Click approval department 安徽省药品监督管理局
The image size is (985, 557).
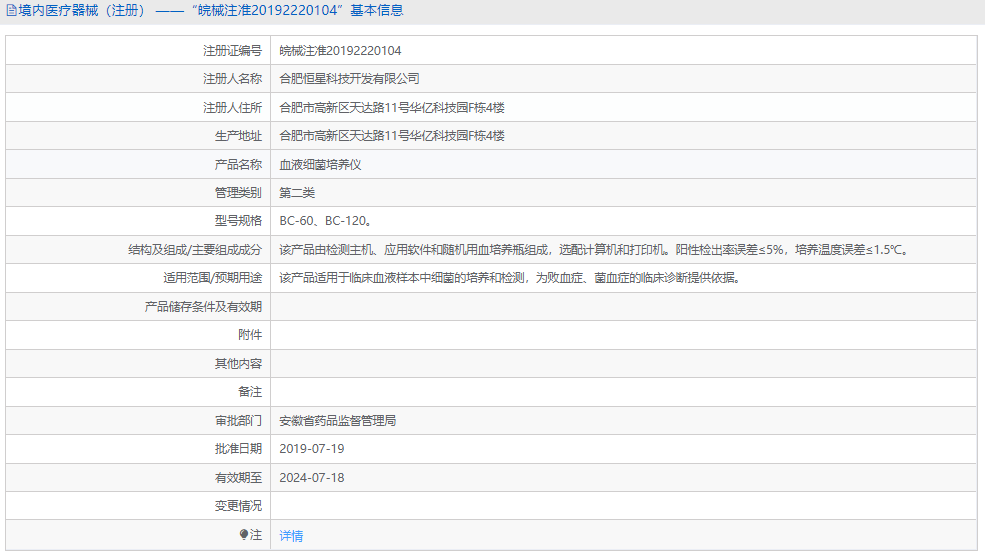pyautogui.click(x=337, y=421)
